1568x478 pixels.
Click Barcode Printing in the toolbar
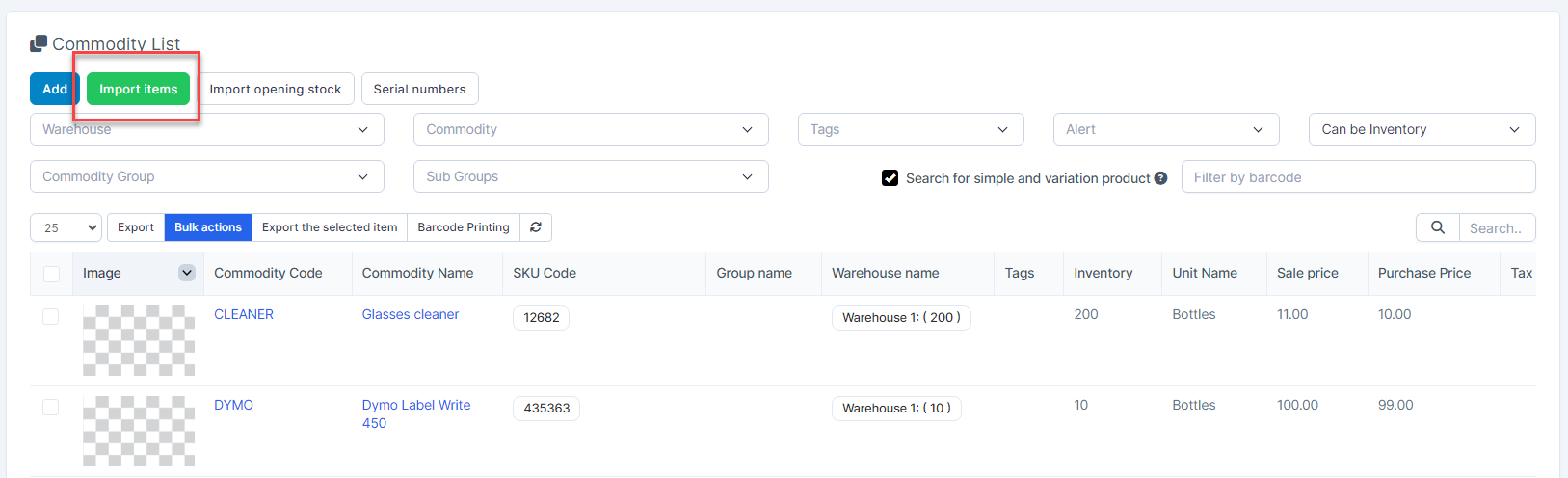[464, 227]
